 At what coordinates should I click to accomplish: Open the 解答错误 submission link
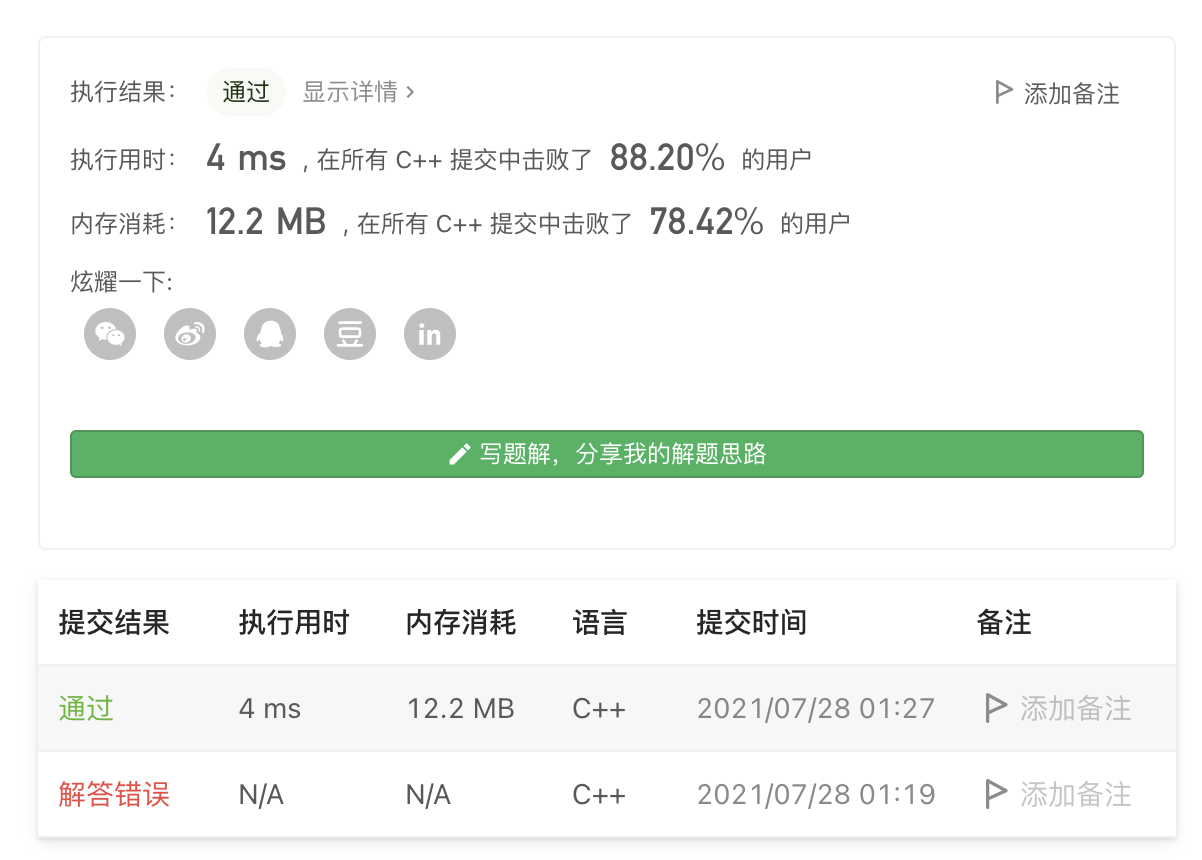pos(114,795)
